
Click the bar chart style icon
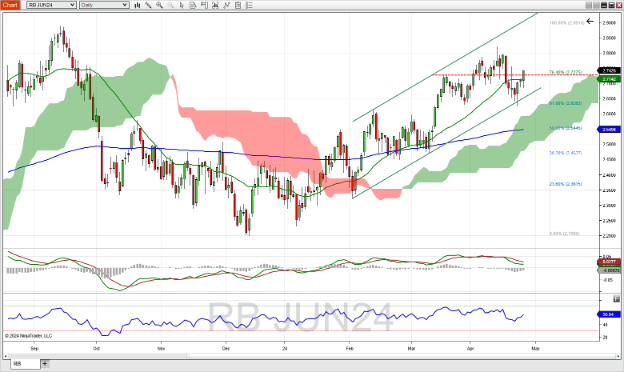(137, 5)
